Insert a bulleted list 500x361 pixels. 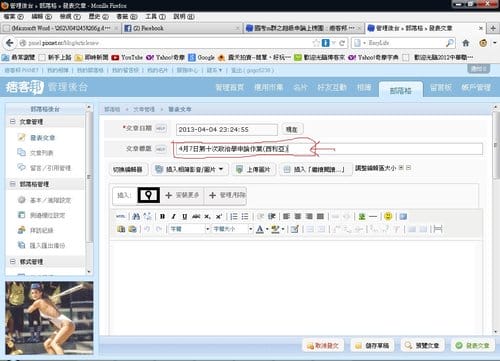[245, 216]
